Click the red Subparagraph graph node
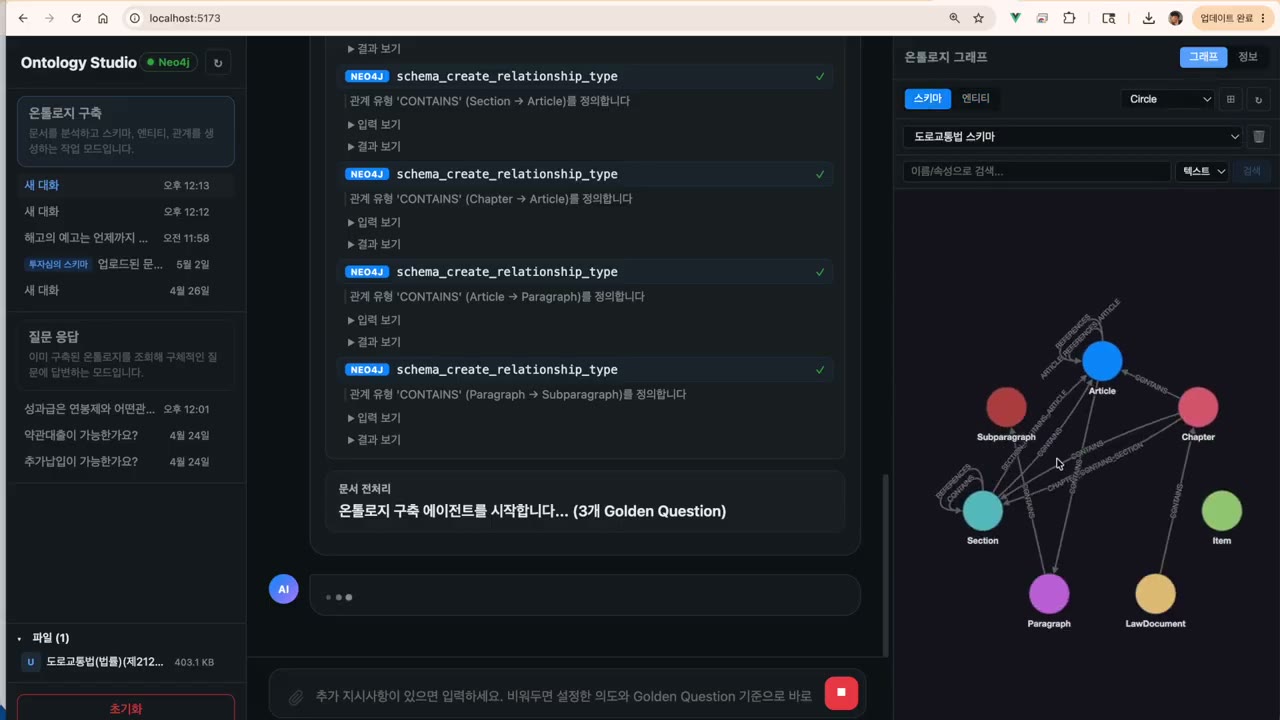Screen dimensions: 1280x720 pos(1006,408)
